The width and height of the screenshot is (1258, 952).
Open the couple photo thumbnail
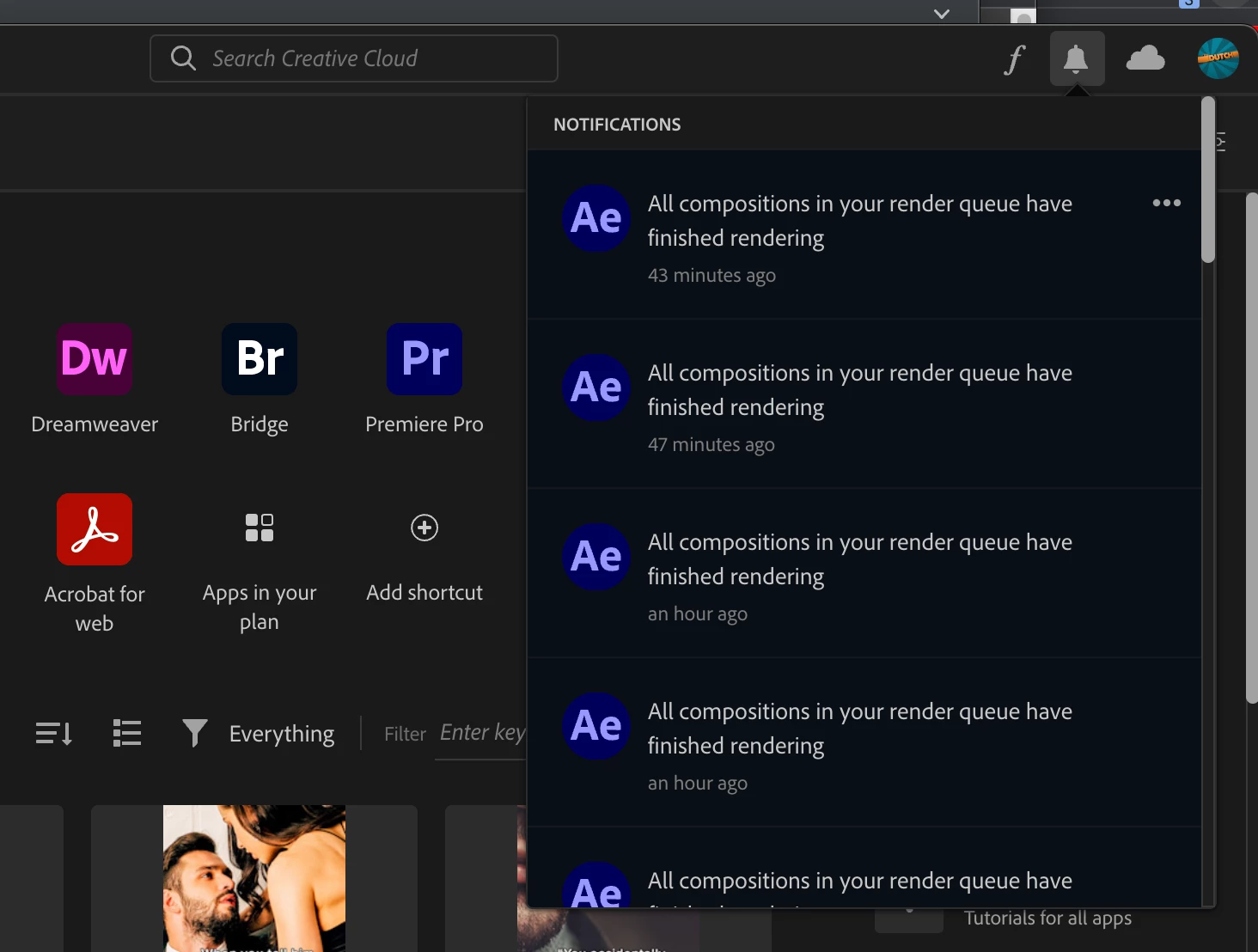click(x=254, y=878)
